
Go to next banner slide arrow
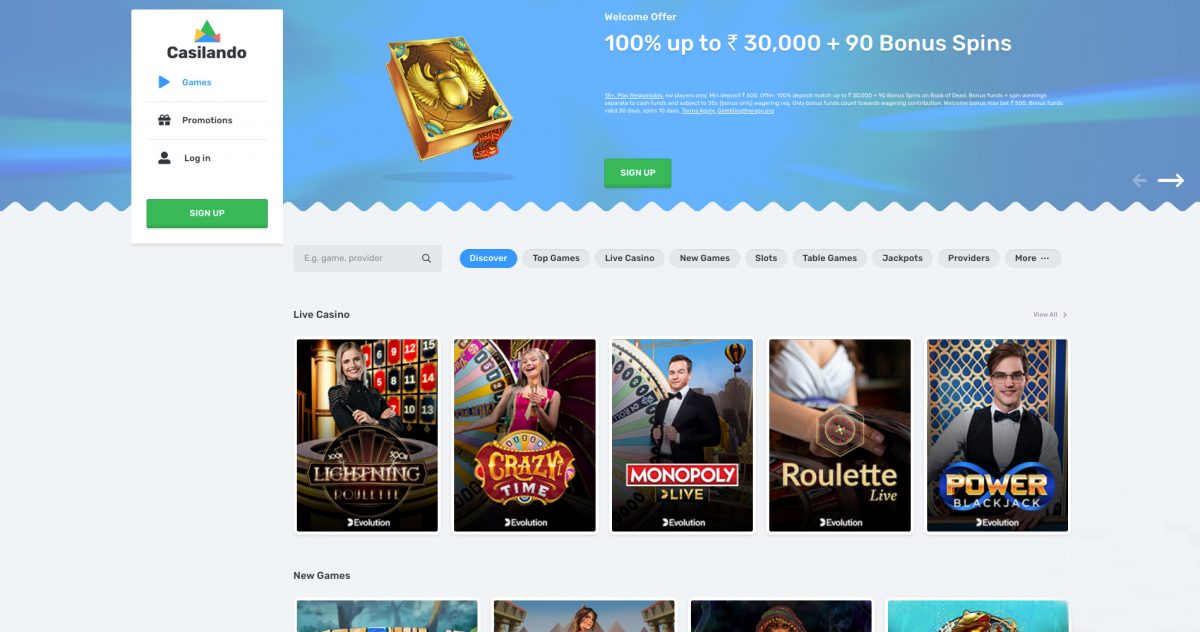[1171, 180]
